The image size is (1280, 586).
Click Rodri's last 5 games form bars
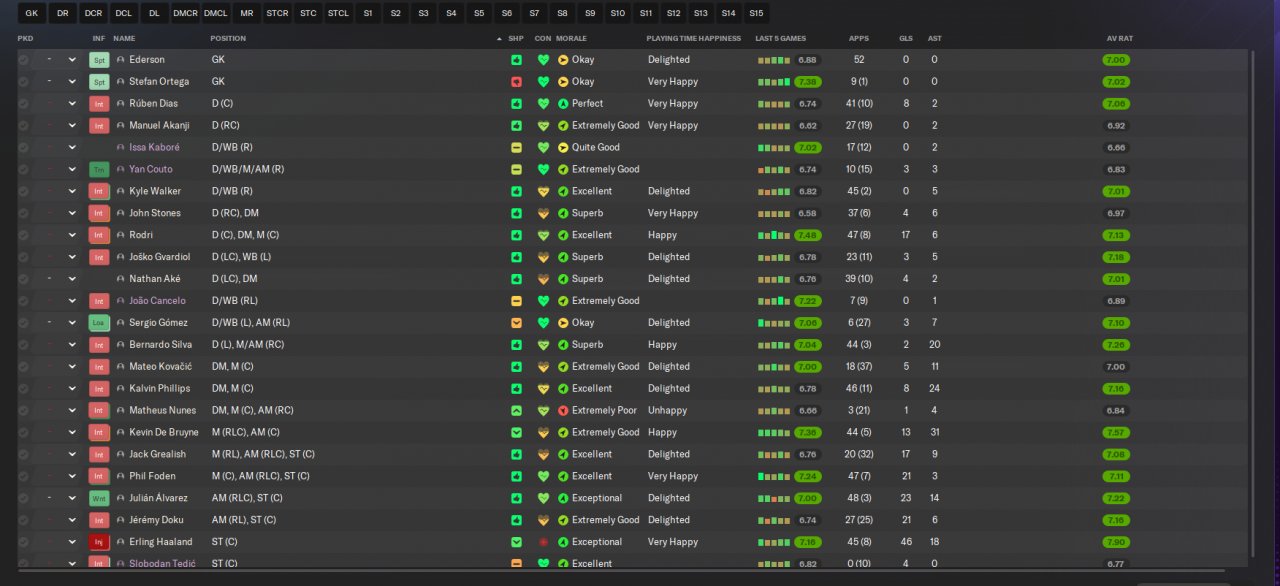click(774, 235)
